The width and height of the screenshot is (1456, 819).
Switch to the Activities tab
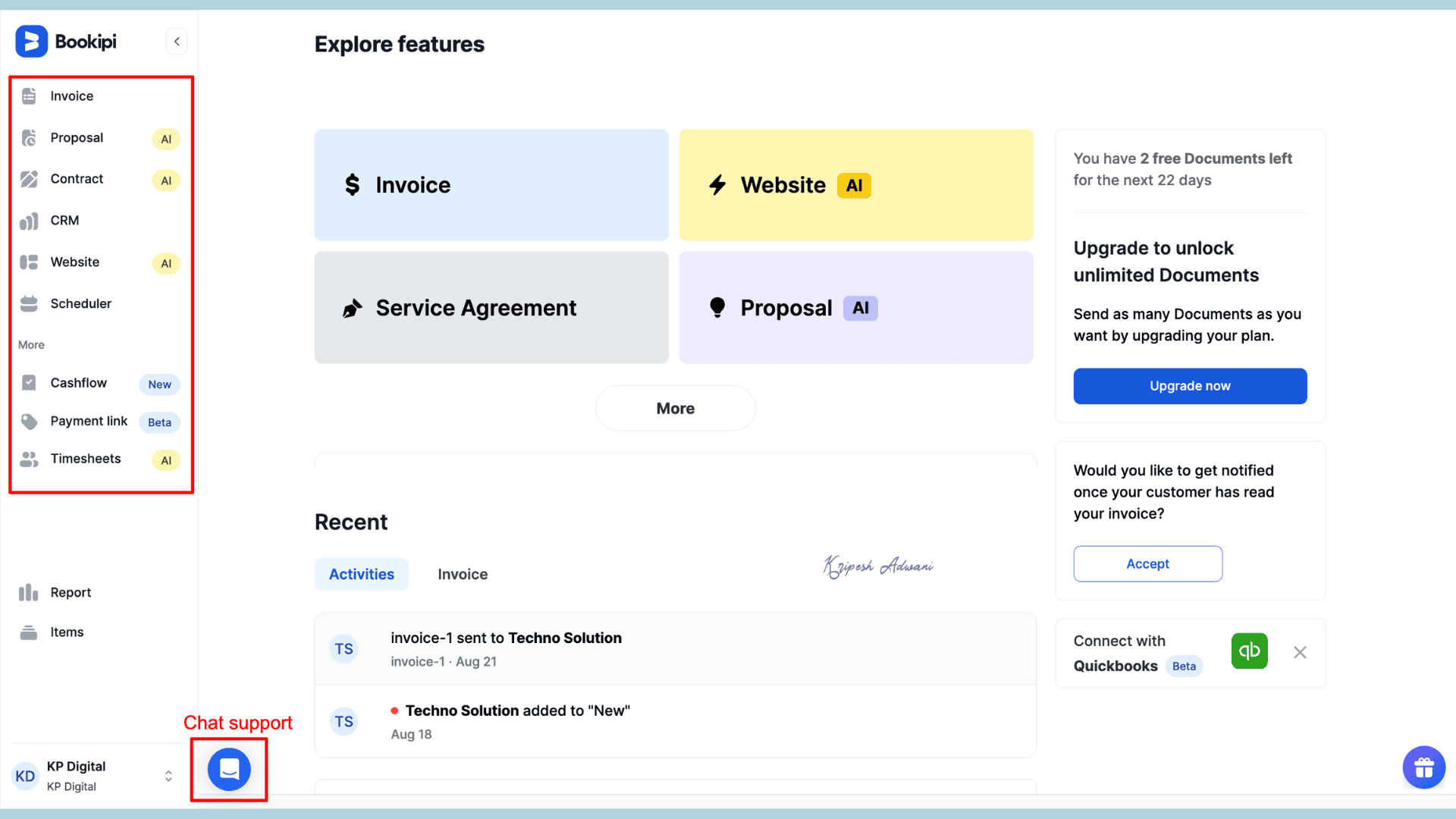pyautogui.click(x=362, y=574)
